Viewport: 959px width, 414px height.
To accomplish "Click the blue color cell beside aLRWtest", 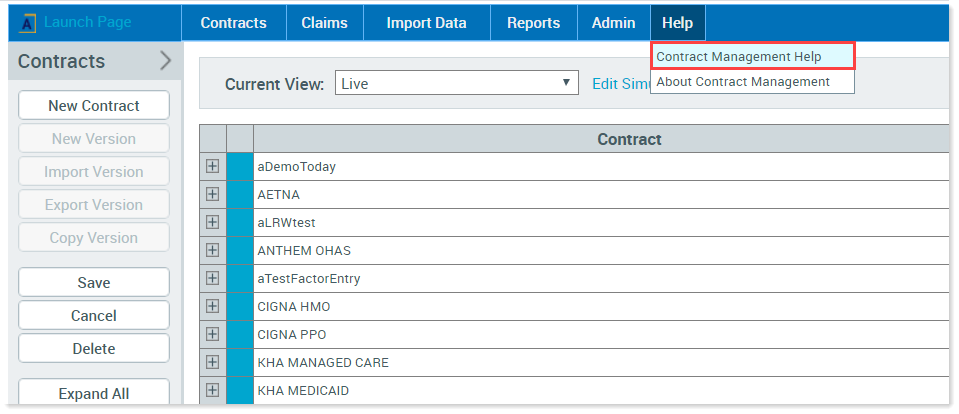I will [240, 223].
